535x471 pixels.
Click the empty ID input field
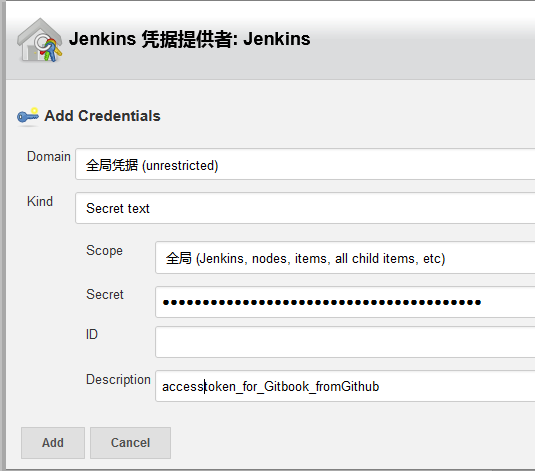345,342
